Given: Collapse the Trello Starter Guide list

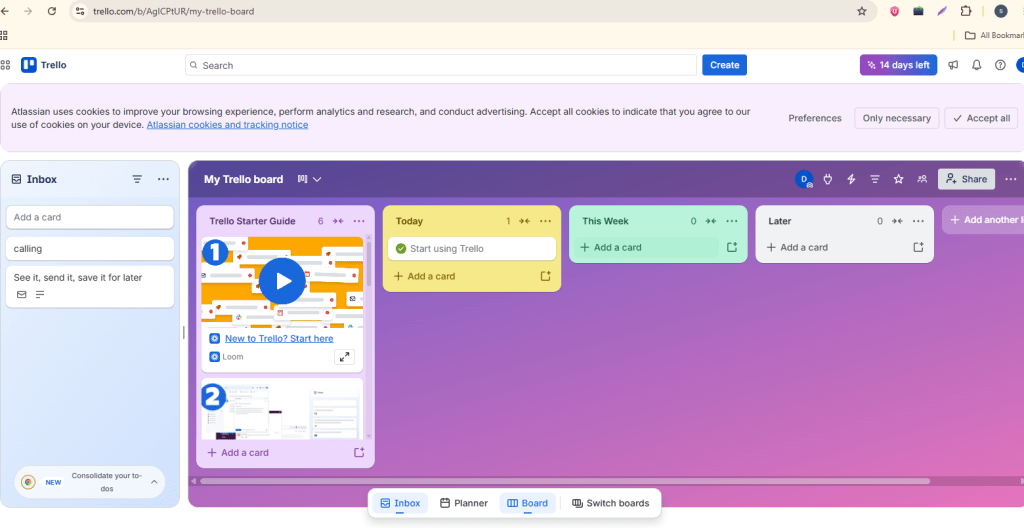Looking at the screenshot, I should [338, 221].
